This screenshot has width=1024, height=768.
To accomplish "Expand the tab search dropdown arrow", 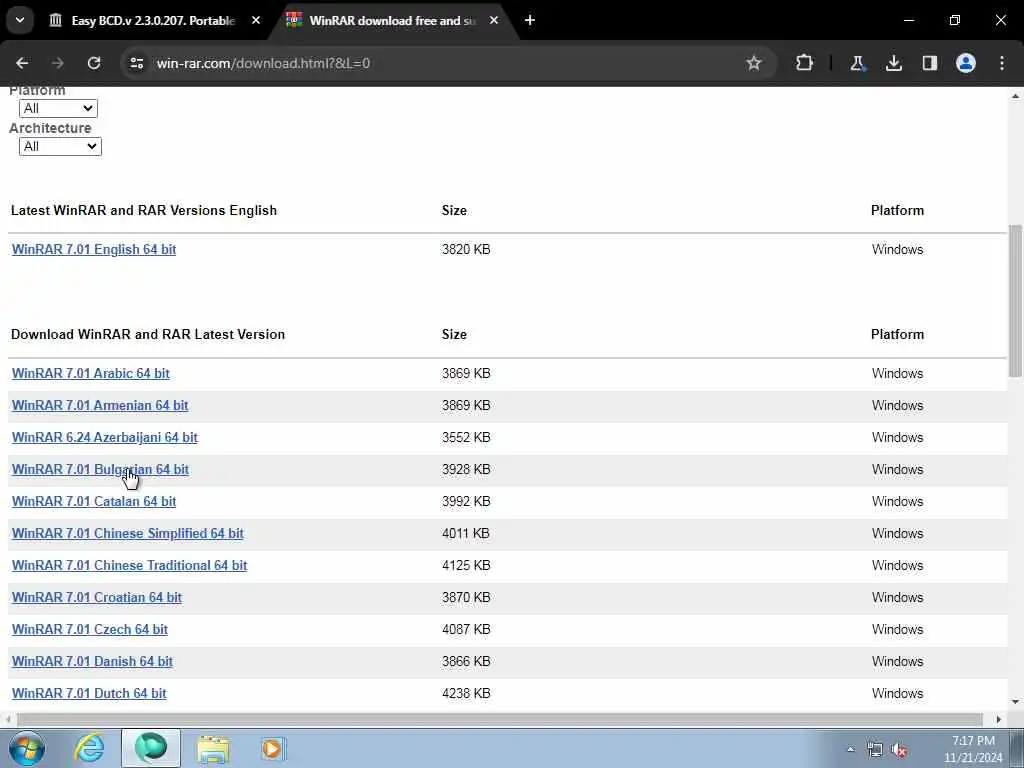I will coord(20,20).
